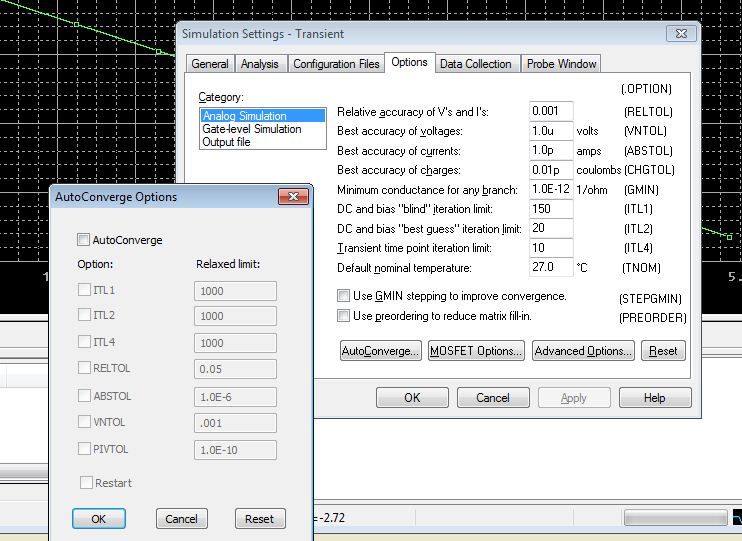This screenshot has height=541, width=742.
Task: Tick the ABSTOL option checkbox in AutoConverge
Action: [84, 395]
